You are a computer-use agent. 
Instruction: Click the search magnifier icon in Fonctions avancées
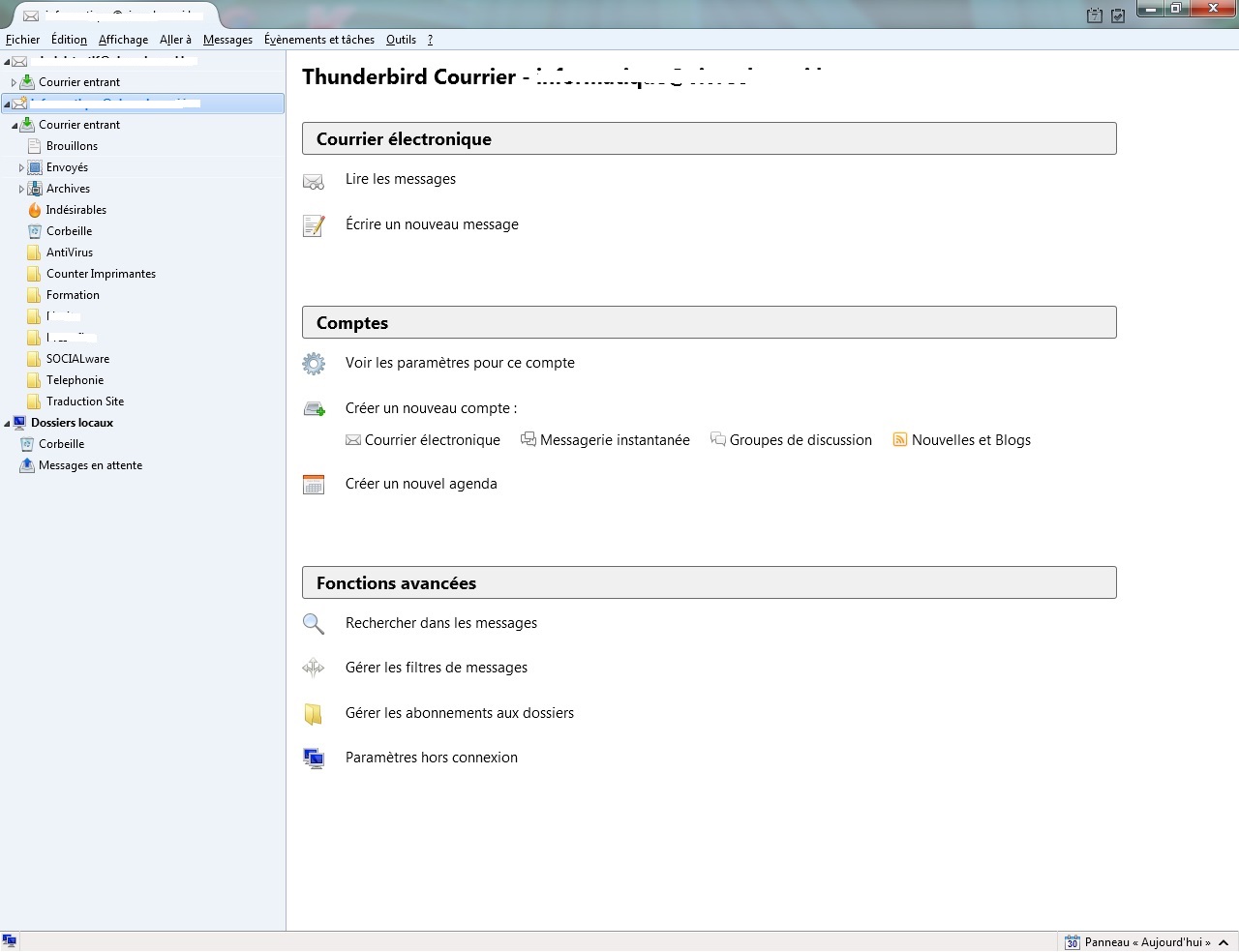[314, 624]
